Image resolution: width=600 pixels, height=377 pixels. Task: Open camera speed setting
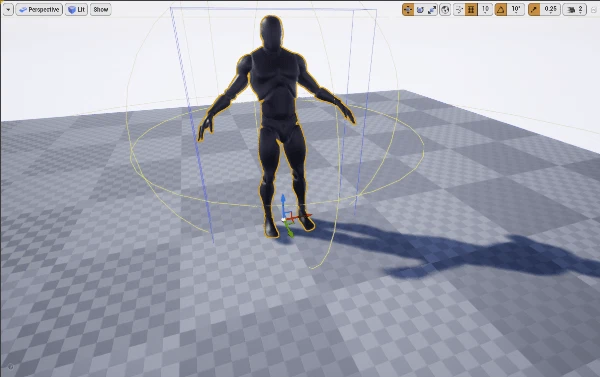575,10
